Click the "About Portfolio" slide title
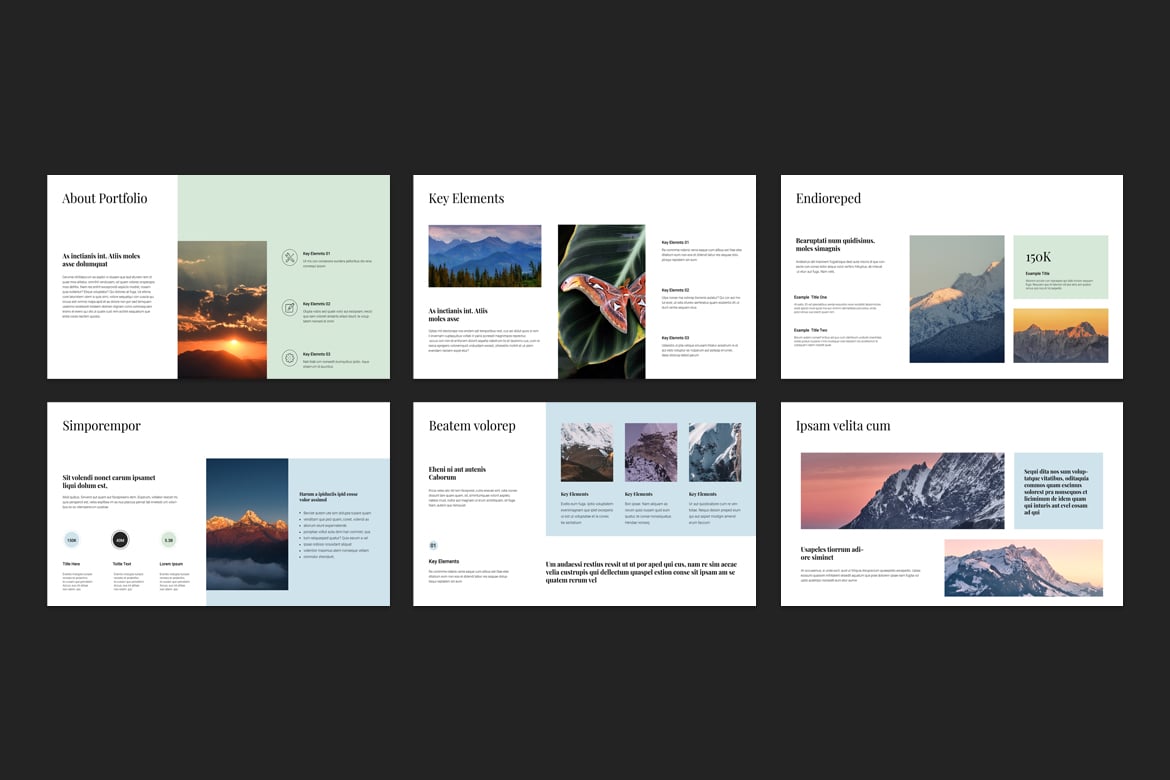 pyautogui.click(x=104, y=199)
